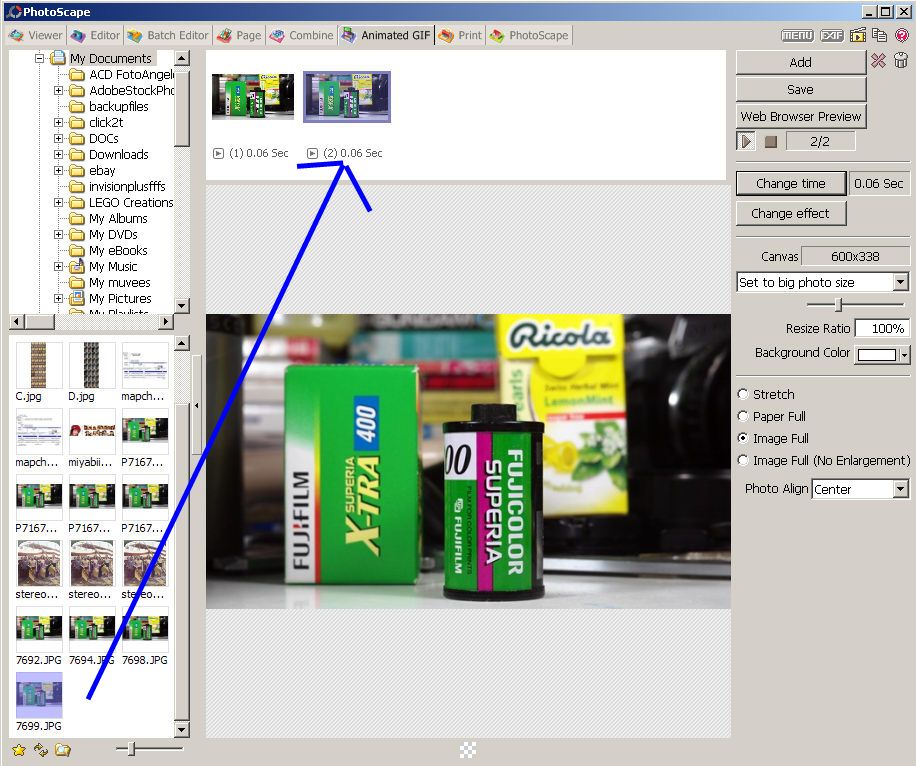
Task: Click the Save button
Action: tap(800, 89)
